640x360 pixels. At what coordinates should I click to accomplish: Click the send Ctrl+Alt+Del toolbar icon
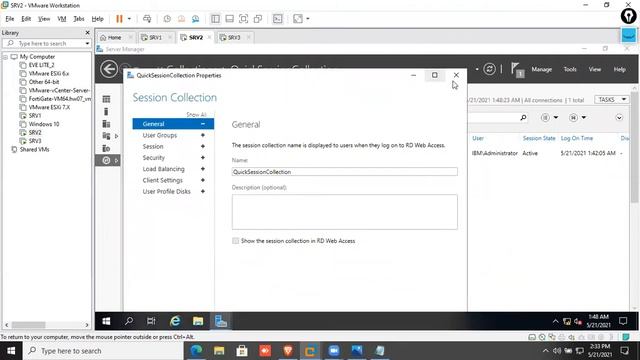147,19
